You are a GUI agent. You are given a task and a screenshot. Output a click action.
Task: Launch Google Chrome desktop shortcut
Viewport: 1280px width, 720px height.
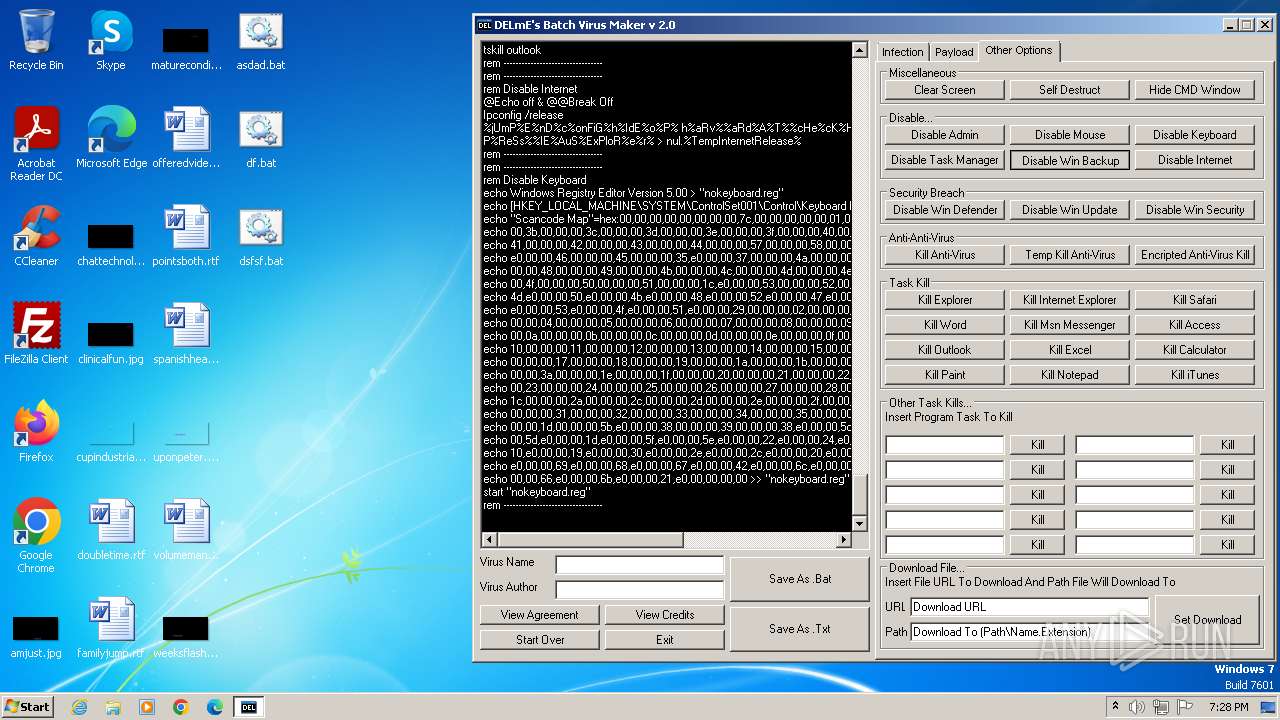pos(36,537)
